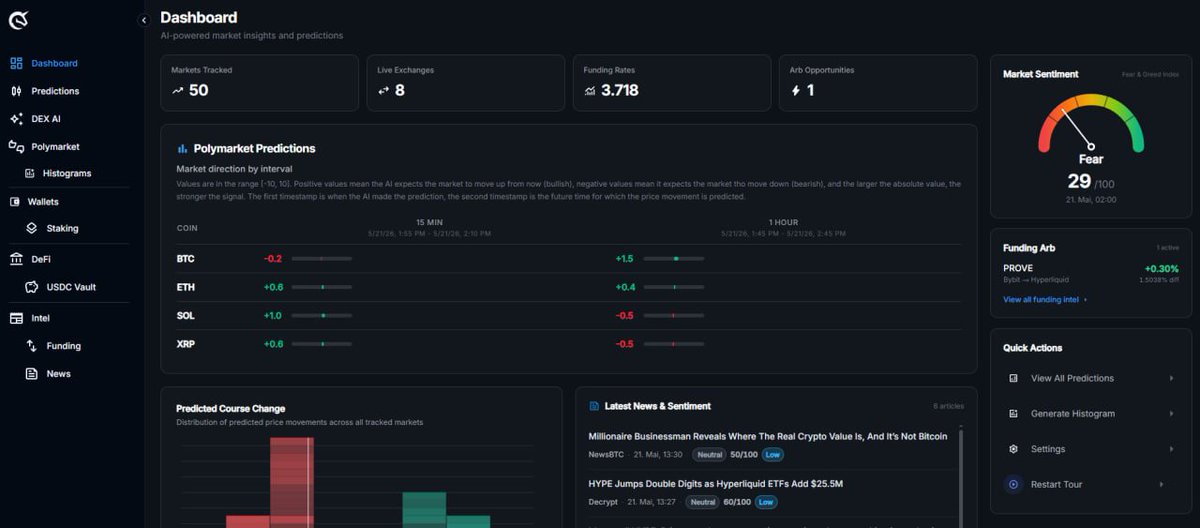Open the Staking sub-item
The height and width of the screenshot is (528, 1200).
pos(62,228)
